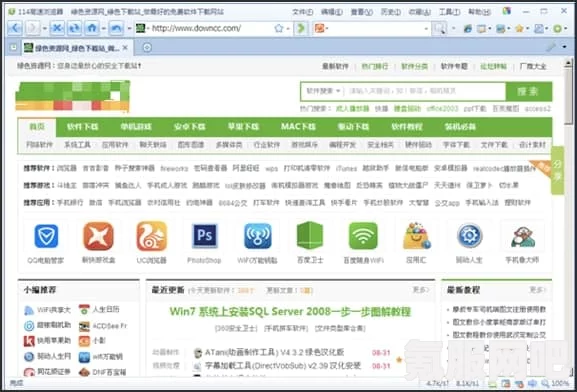Open the favorites star toolbar icon
This screenshot has height=392, width=577.
click(x=519, y=28)
